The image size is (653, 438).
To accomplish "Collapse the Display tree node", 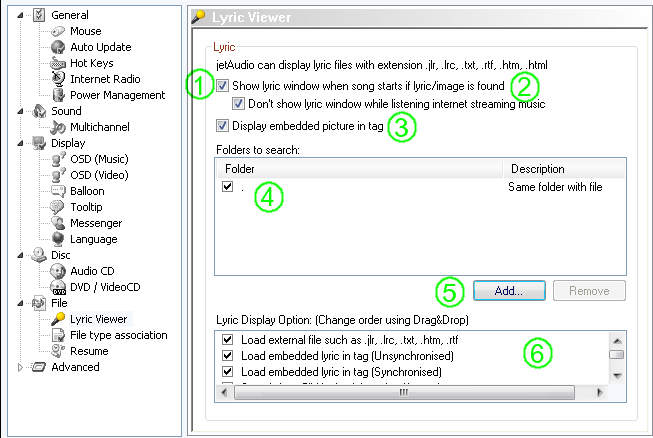I will 20,144.
